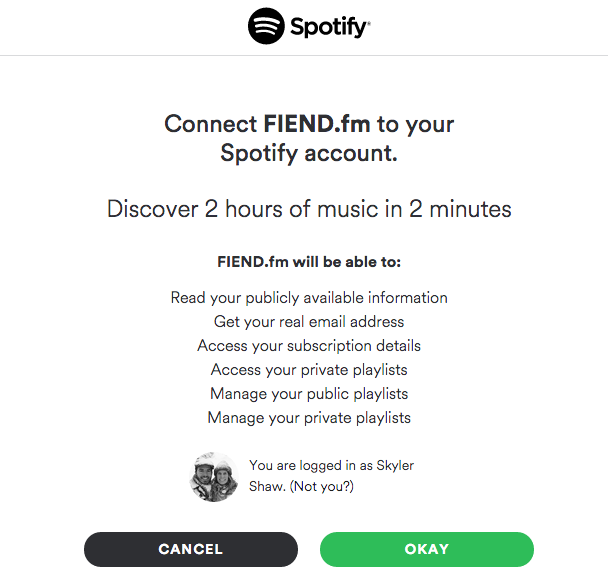Click the Spotify wordmark text
Viewport: 608px width, 579px height.
(x=330, y=27)
